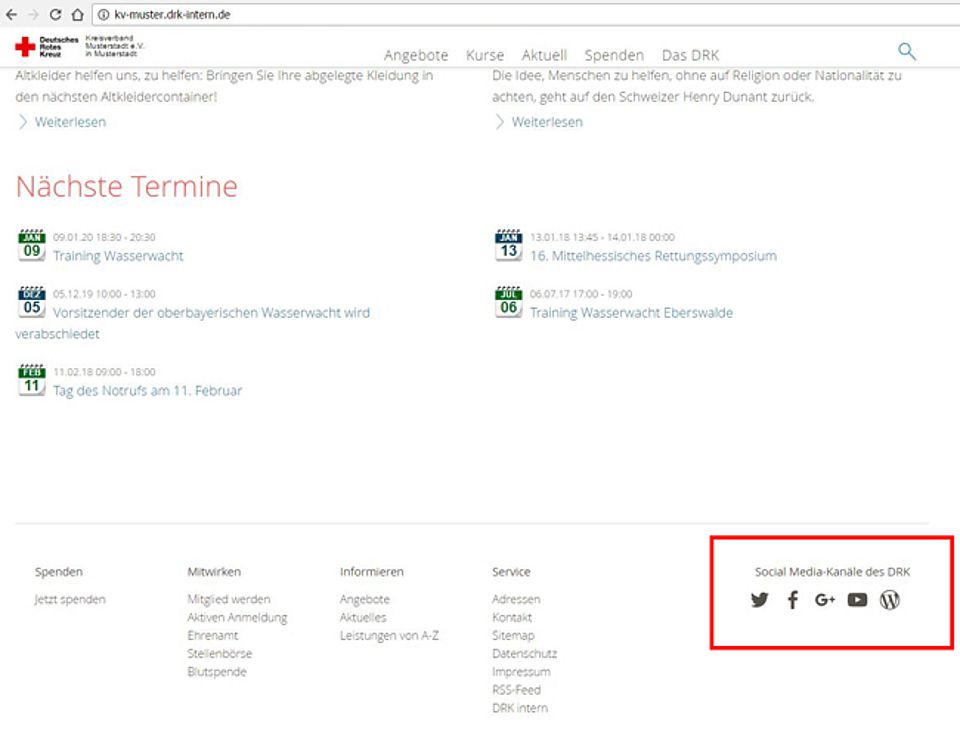Image resolution: width=960 pixels, height=748 pixels.
Task: Open the site search magnifier
Action: point(907,50)
